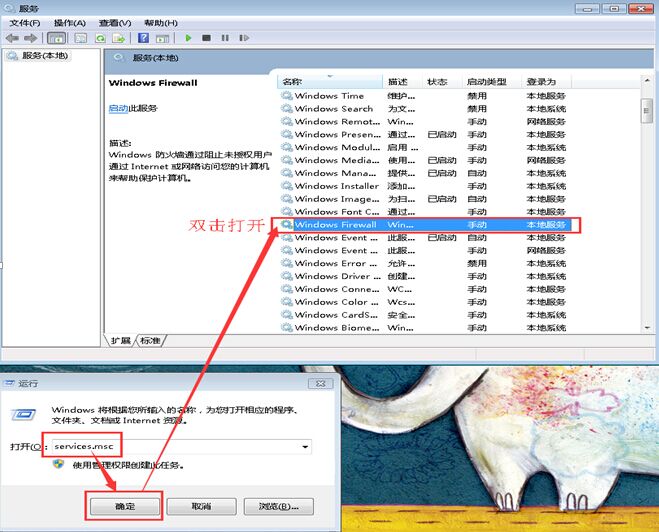Select the Windows Firewall service row

click(424, 225)
